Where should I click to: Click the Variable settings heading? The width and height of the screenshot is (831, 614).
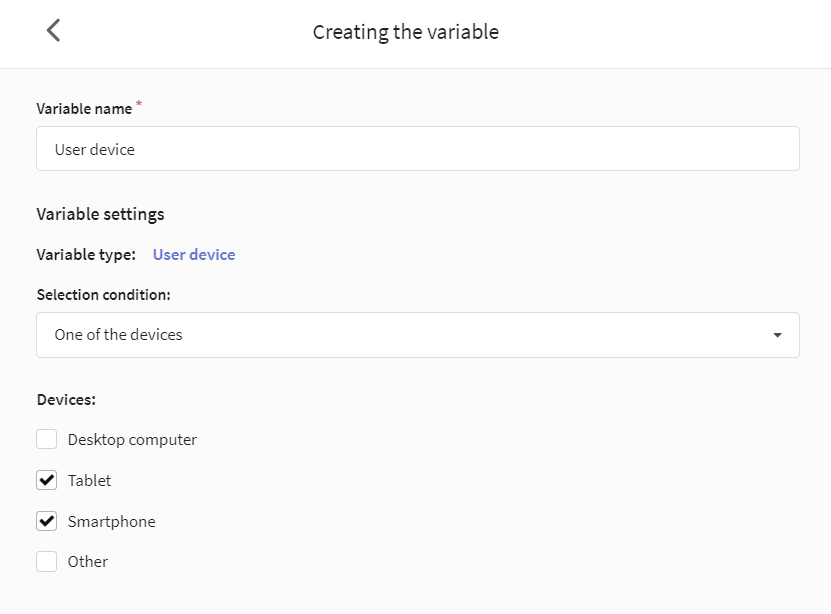100,214
